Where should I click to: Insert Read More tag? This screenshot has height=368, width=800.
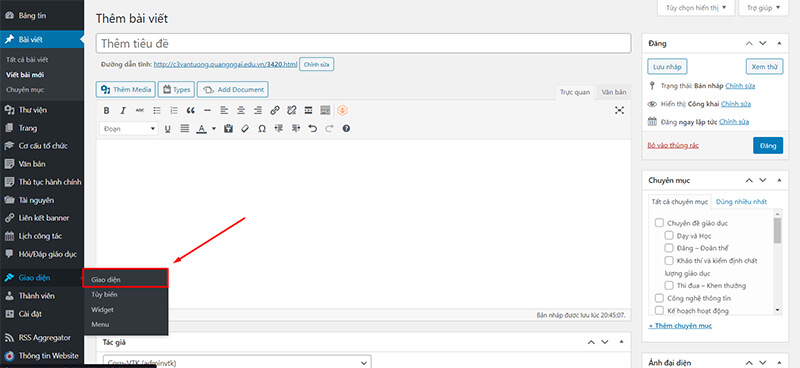click(x=309, y=110)
